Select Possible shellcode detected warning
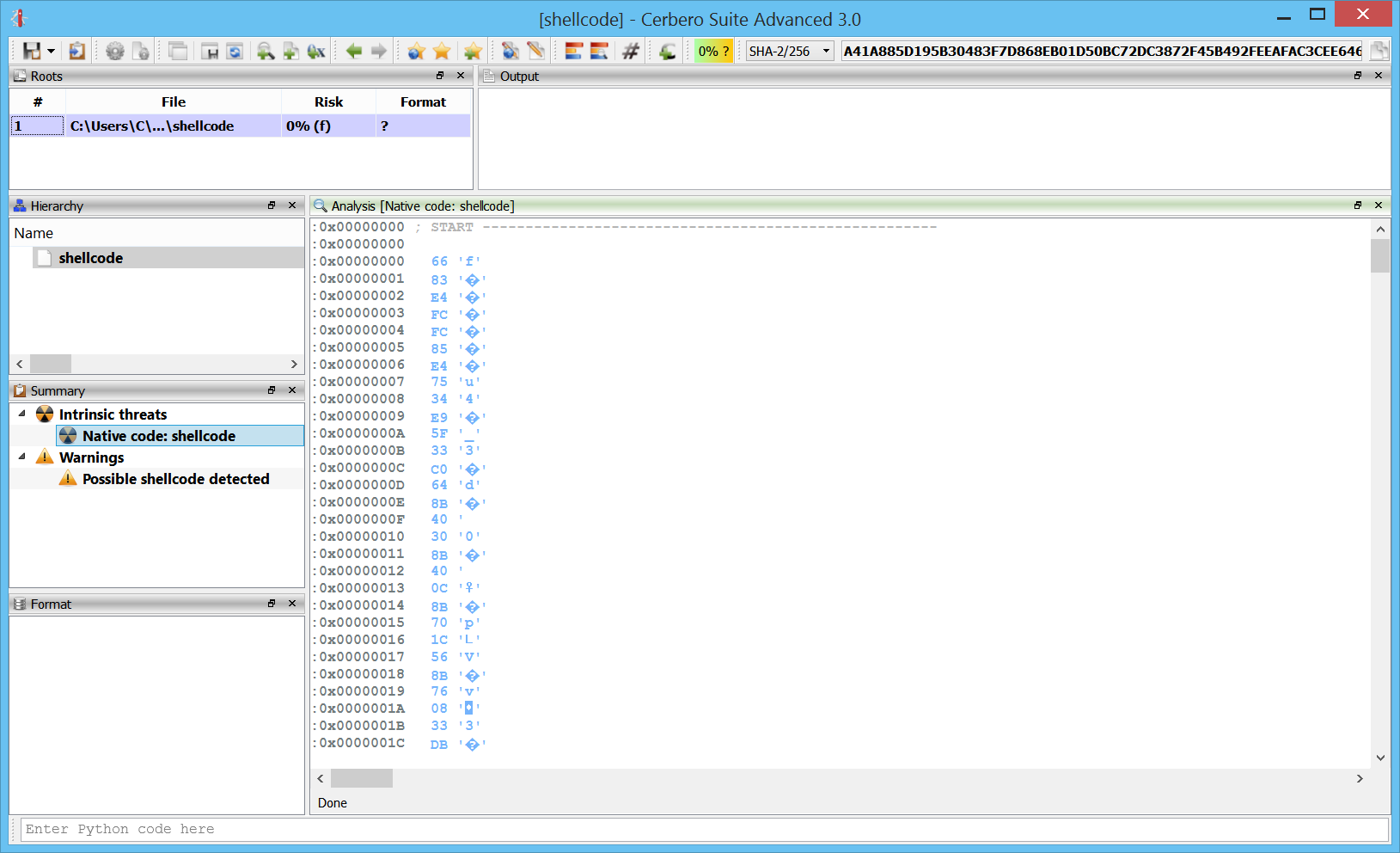1400x853 pixels. pos(175,479)
